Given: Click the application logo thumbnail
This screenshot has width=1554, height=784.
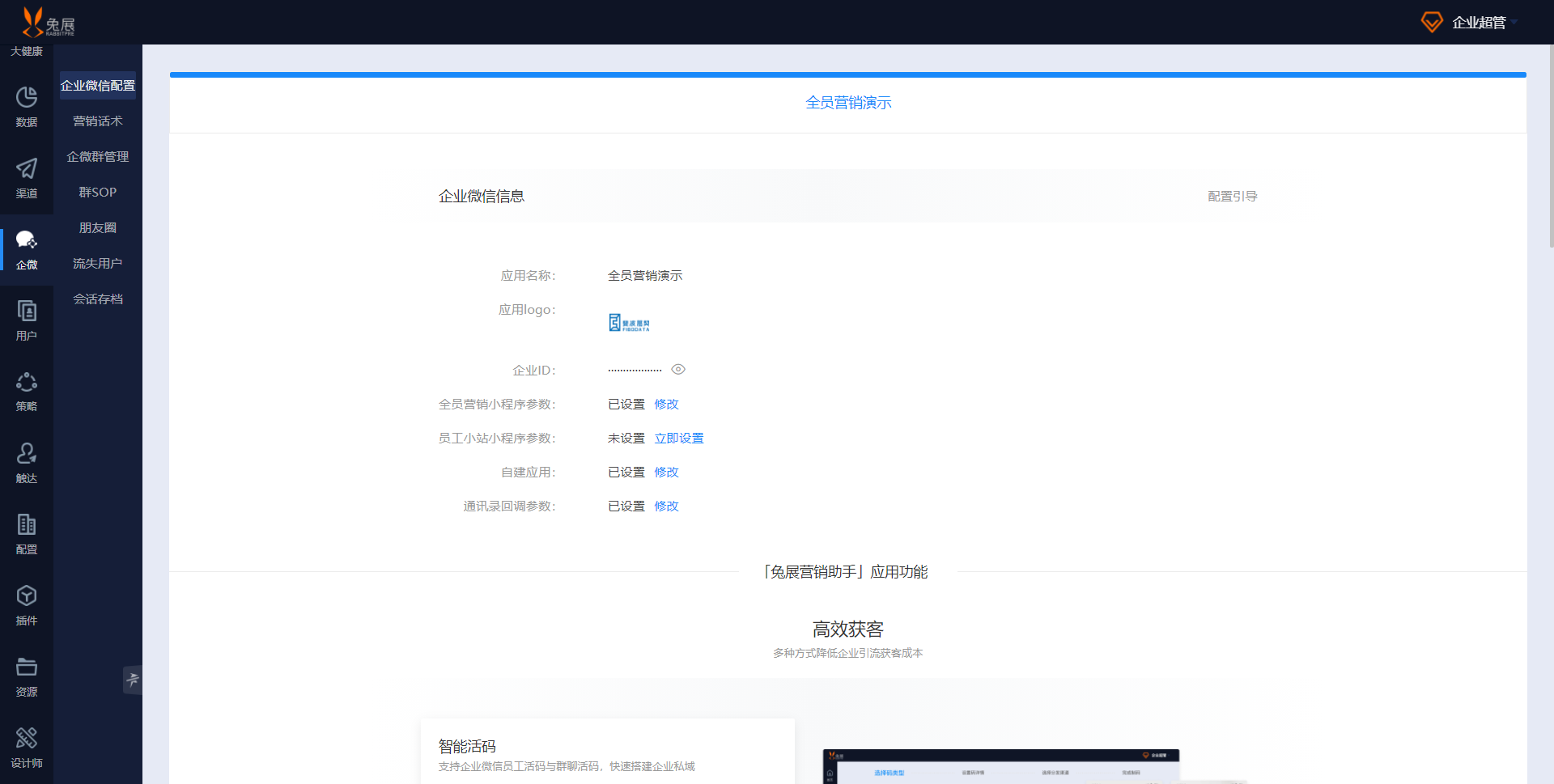Looking at the screenshot, I should [x=629, y=323].
